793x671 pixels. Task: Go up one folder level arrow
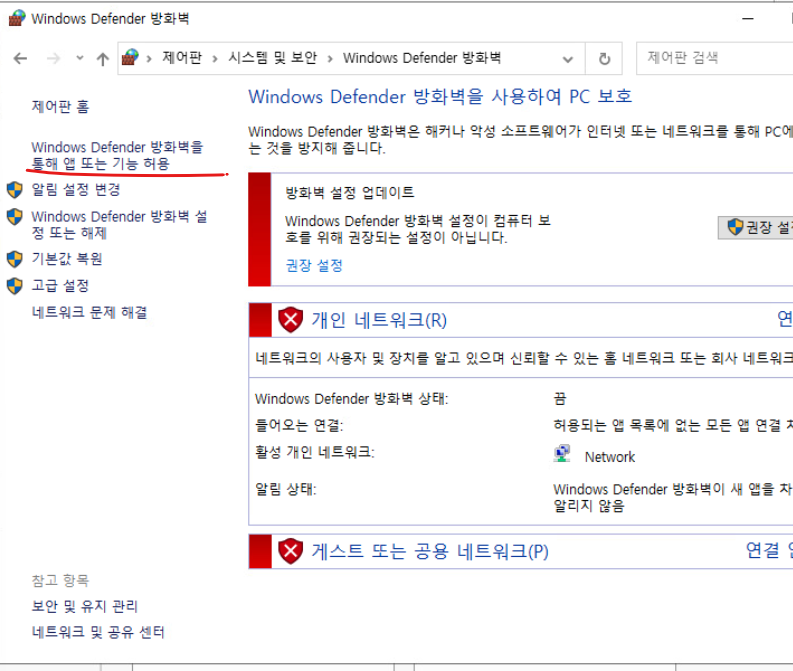(x=103, y=59)
